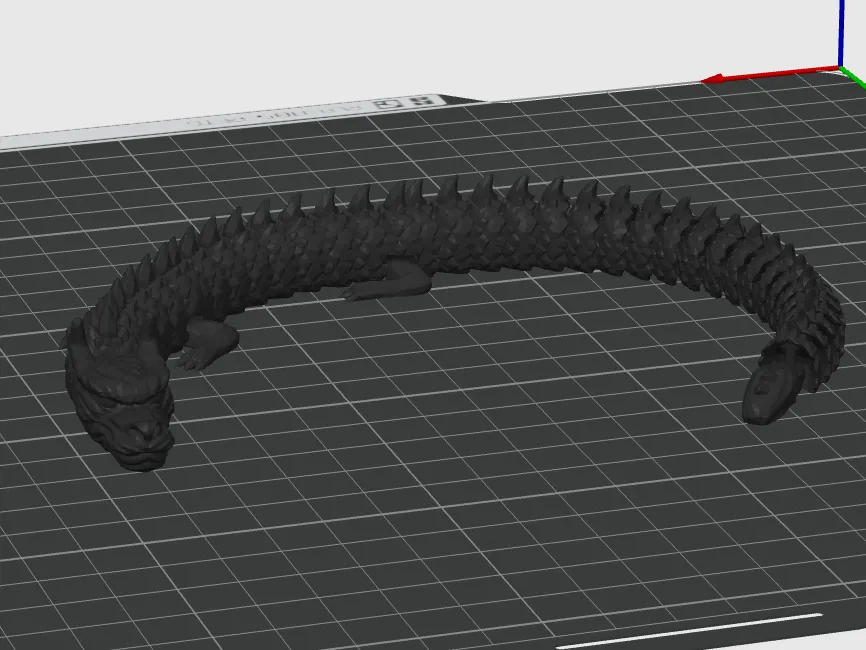Click the blue Z-axis arrow of the origin gizmo

pyautogui.click(x=840, y=30)
